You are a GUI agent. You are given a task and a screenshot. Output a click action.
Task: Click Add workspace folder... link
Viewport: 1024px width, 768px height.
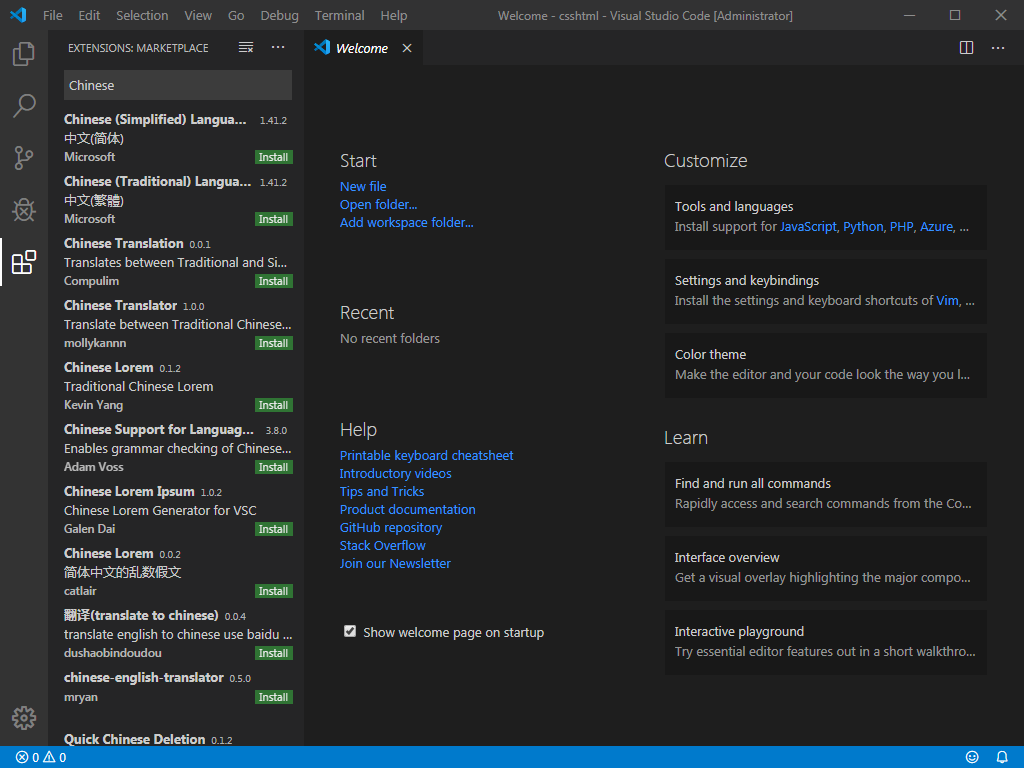pos(406,223)
